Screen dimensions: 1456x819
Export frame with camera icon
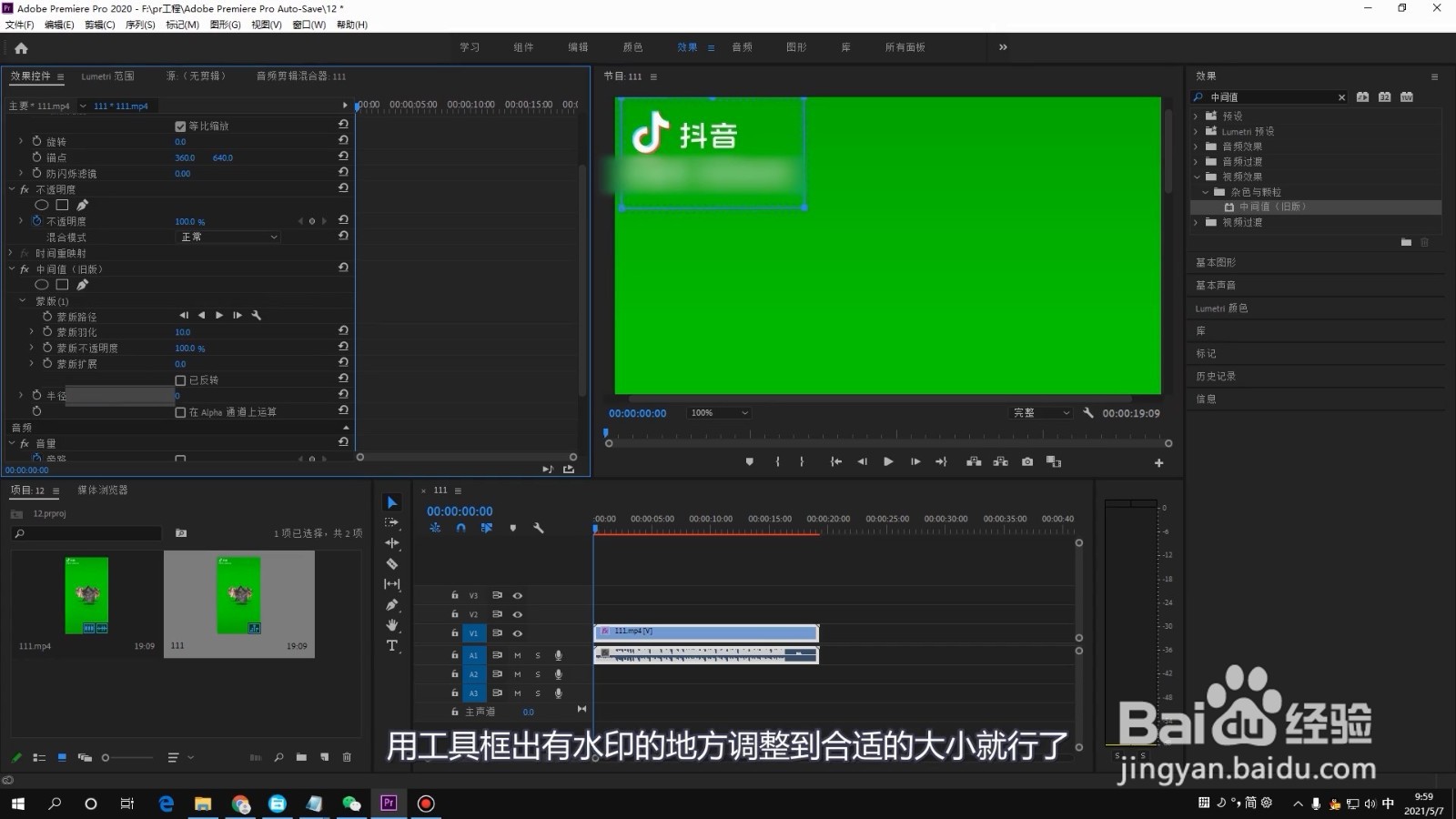(1027, 462)
